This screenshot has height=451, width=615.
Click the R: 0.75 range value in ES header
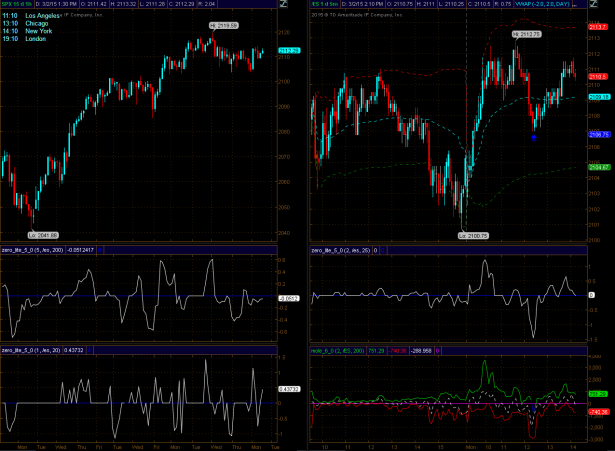click(503, 4)
